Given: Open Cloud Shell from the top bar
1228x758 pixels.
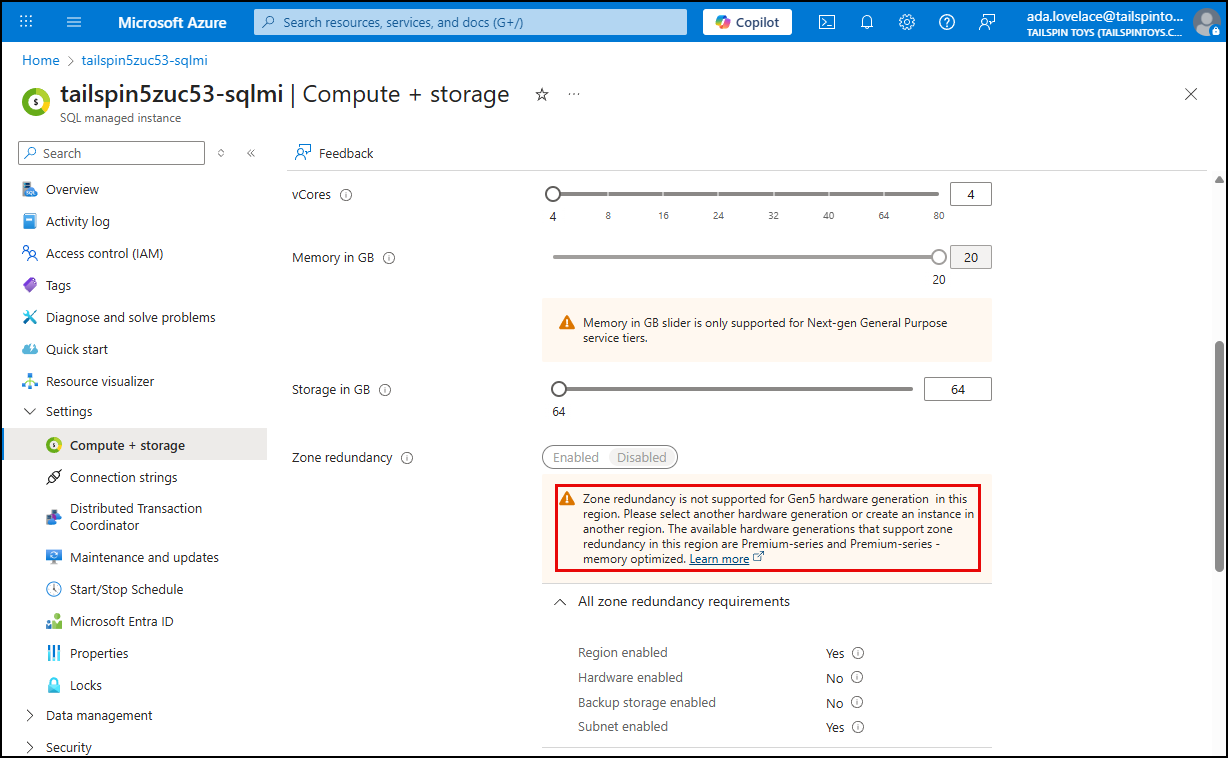Looking at the screenshot, I should pyautogui.click(x=827, y=22).
